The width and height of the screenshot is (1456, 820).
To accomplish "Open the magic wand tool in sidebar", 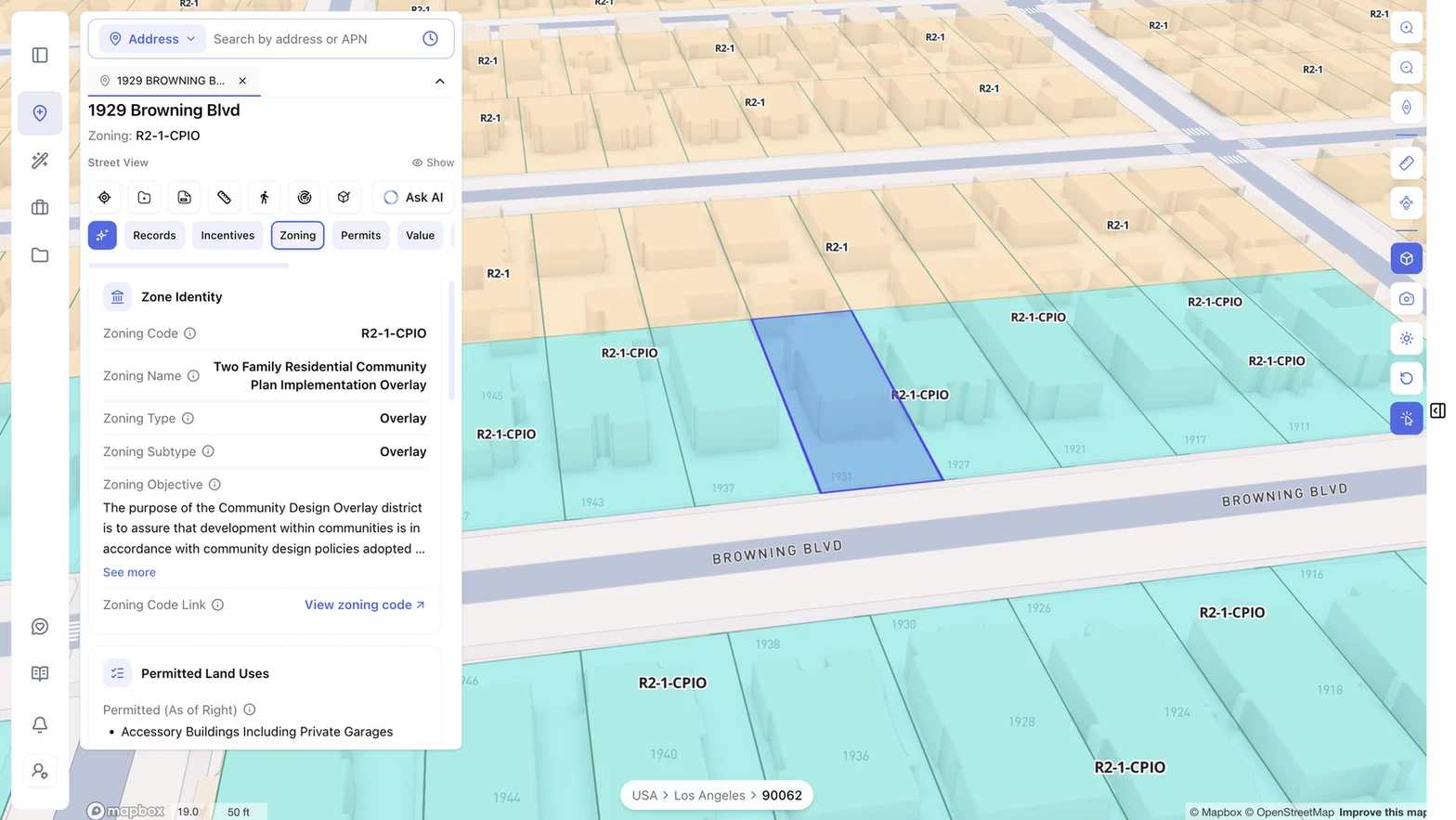I will click(40, 161).
